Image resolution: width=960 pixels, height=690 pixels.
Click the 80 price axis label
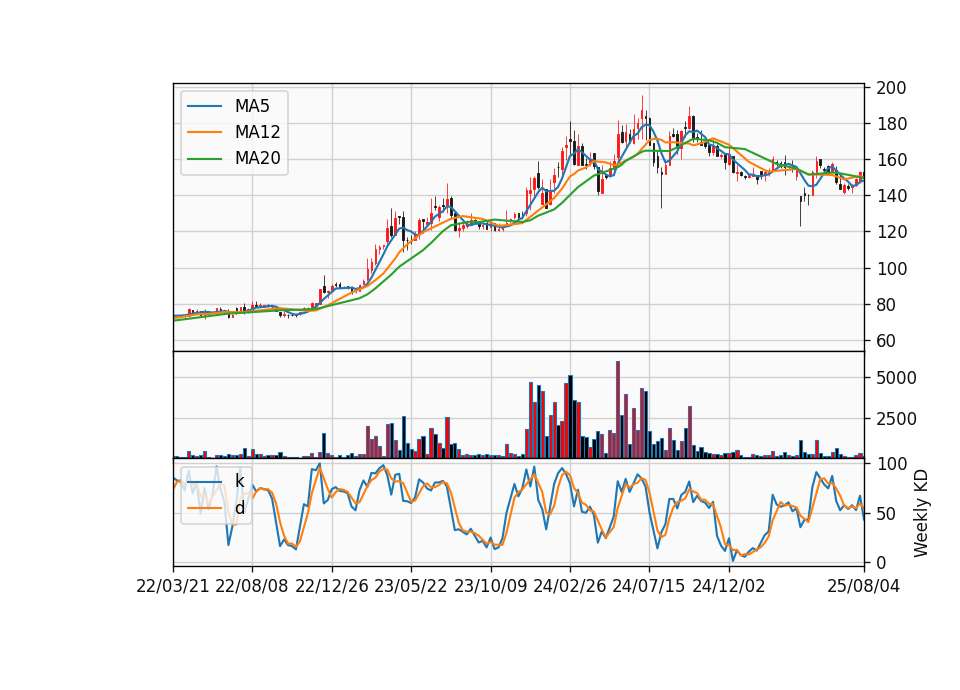click(886, 305)
